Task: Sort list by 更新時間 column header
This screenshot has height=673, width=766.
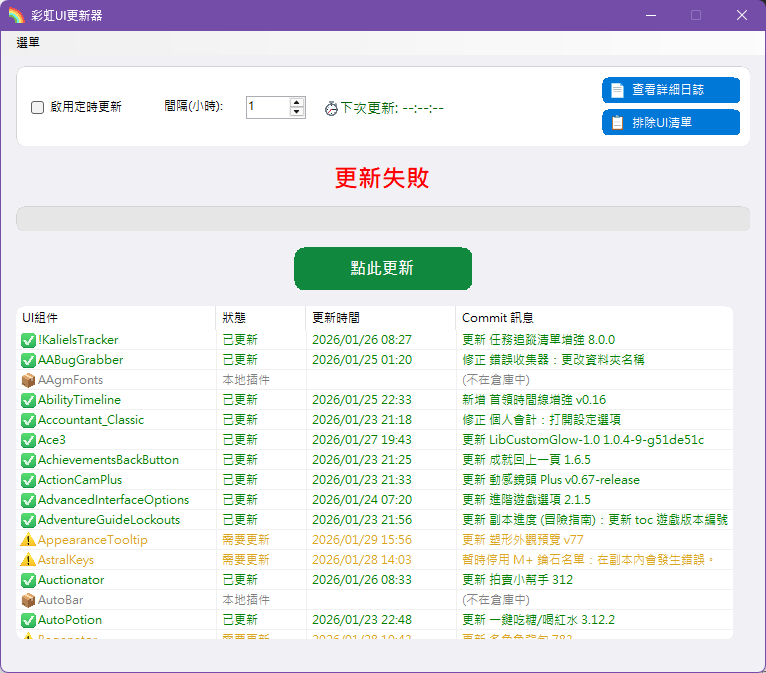Action: click(379, 318)
